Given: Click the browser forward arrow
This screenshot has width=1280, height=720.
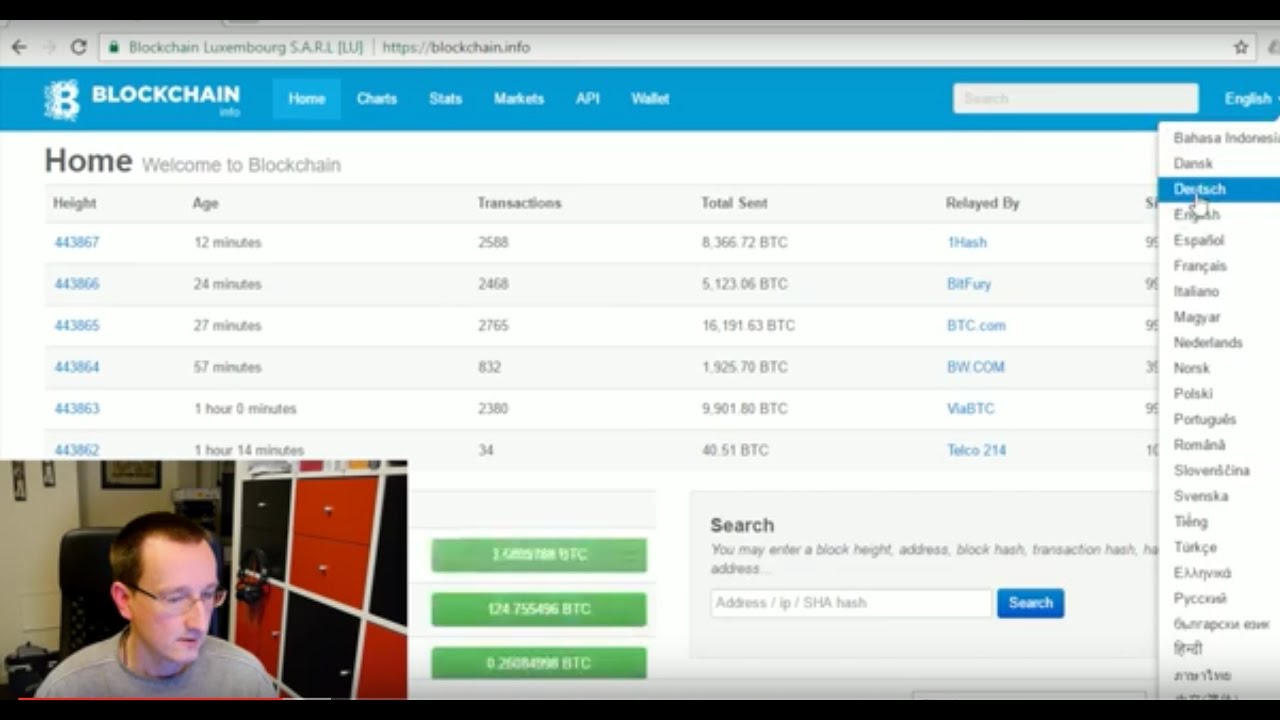Looking at the screenshot, I should (48, 47).
